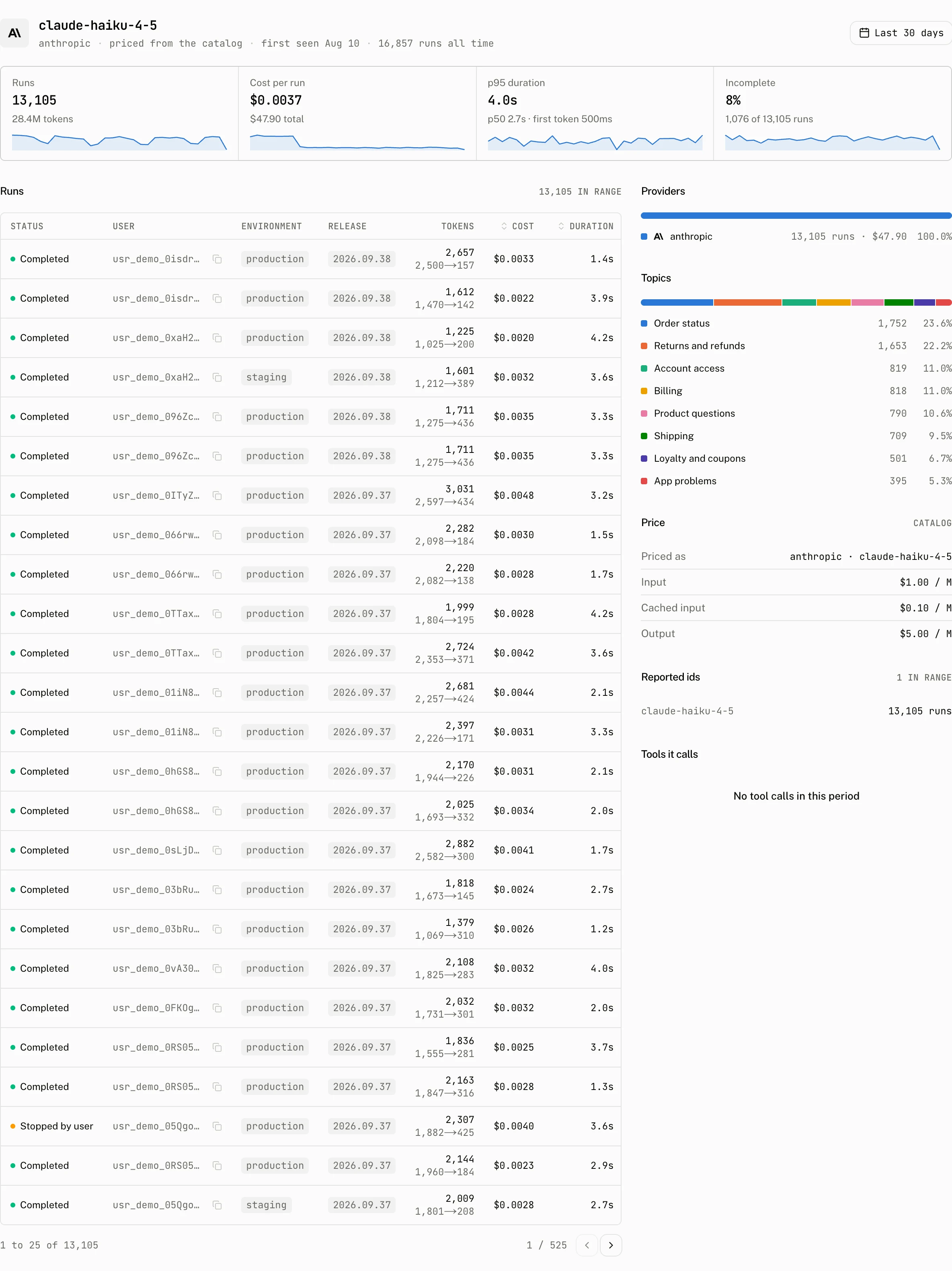Copy the user ID in the 1,999-token run row

217,614
